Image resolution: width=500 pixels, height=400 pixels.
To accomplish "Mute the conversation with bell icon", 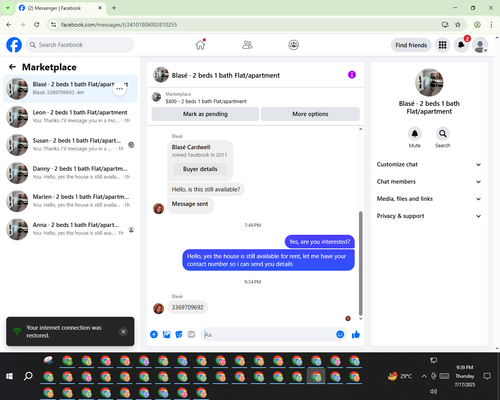I will coord(415,134).
